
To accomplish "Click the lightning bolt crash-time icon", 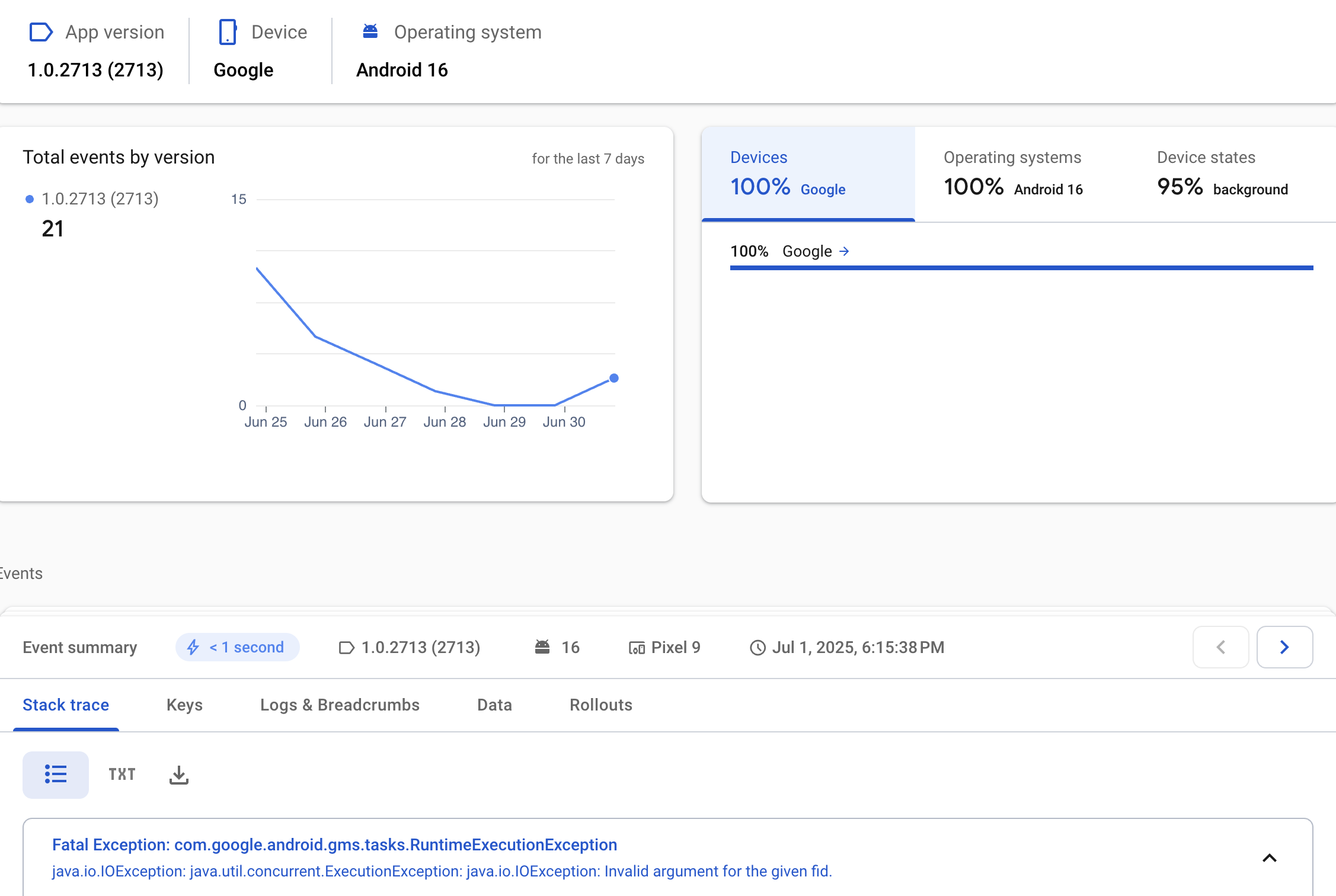I will tap(193, 647).
